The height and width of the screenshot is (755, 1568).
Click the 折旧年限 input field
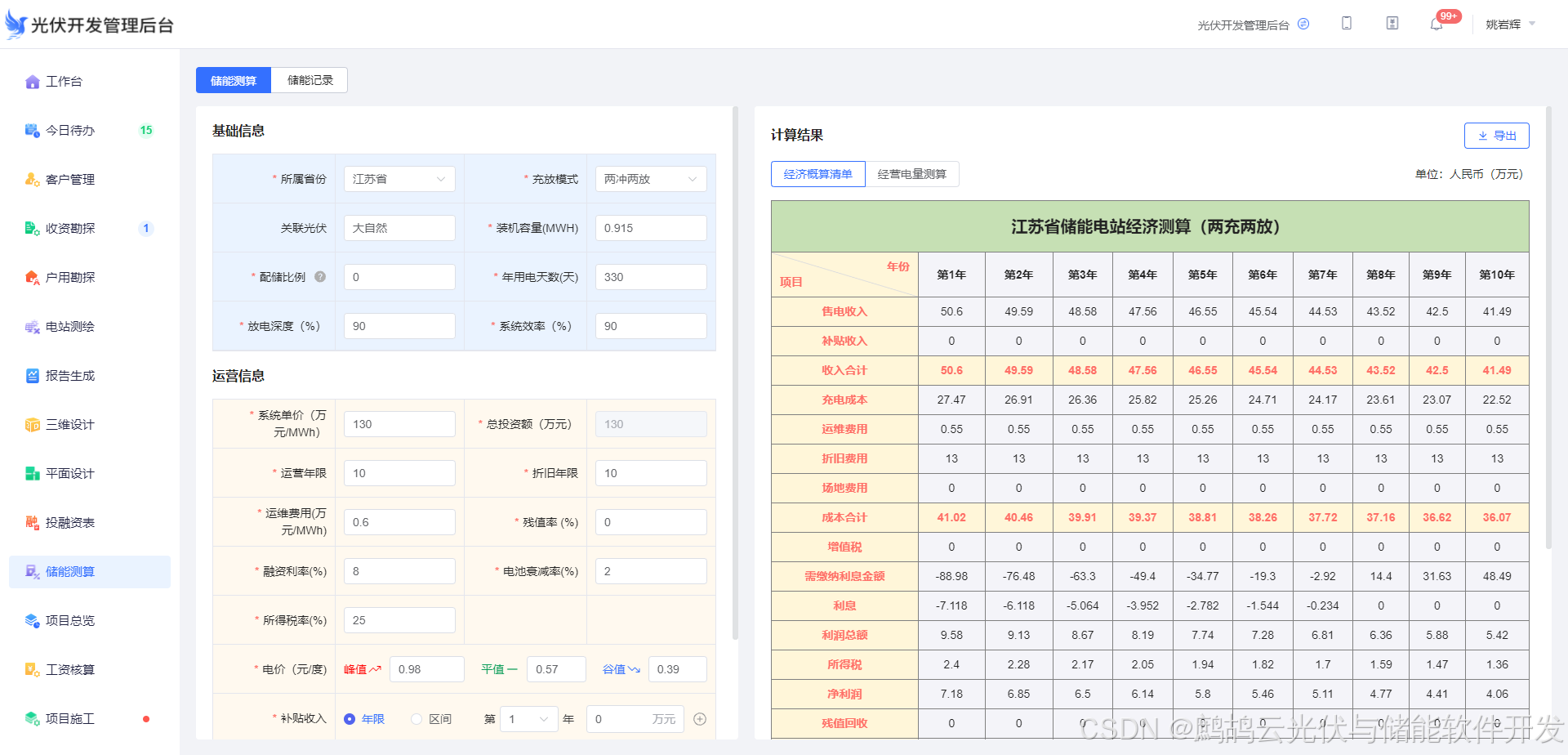pyautogui.click(x=651, y=473)
